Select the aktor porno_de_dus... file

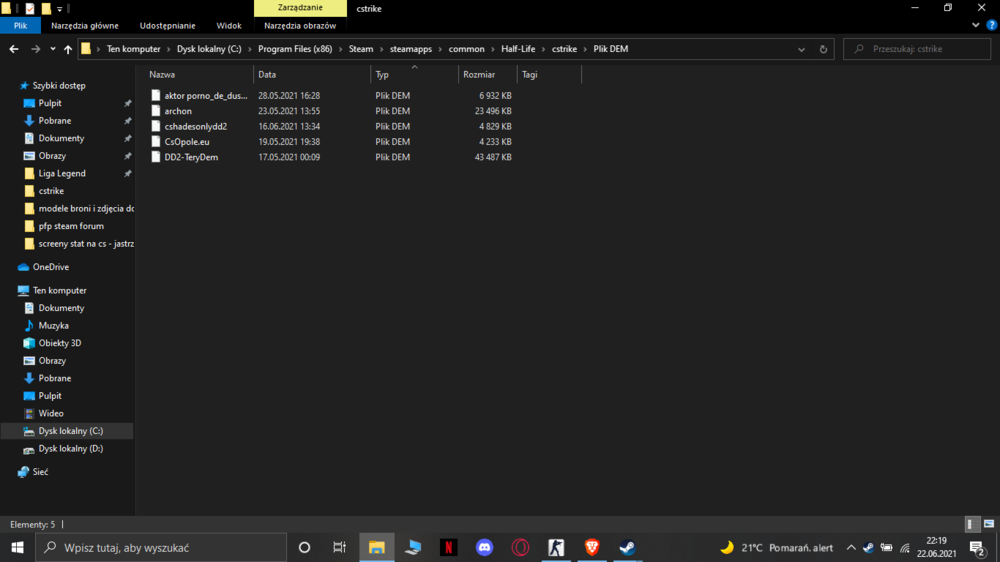pyautogui.click(x=205, y=96)
